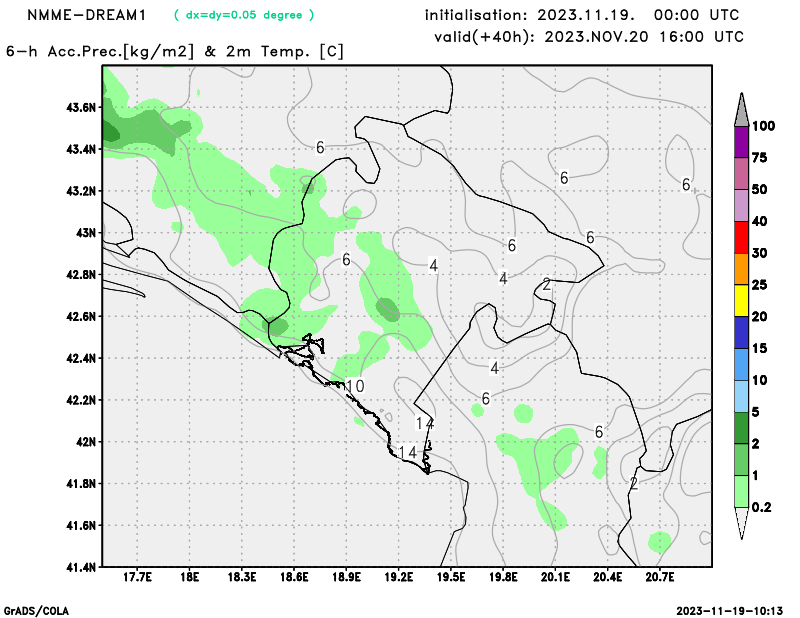The width and height of the screenshot is (800, 618).
Task: Click the dark green 2–5 legend band
Action: (x=741, y=428)
